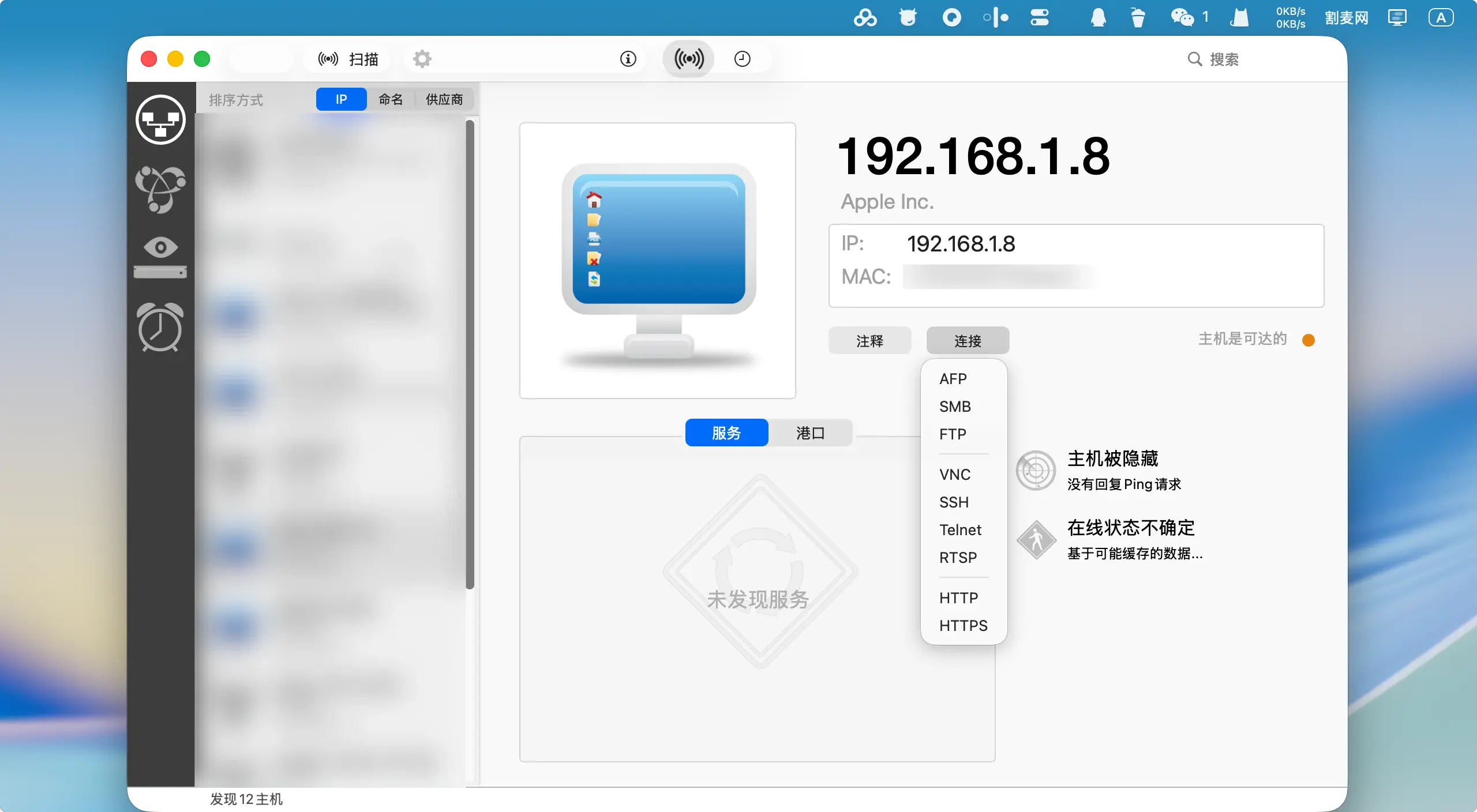Screen dimensions: 1477x812
Task: Click the info icon in toolbar
Action: 628,59
